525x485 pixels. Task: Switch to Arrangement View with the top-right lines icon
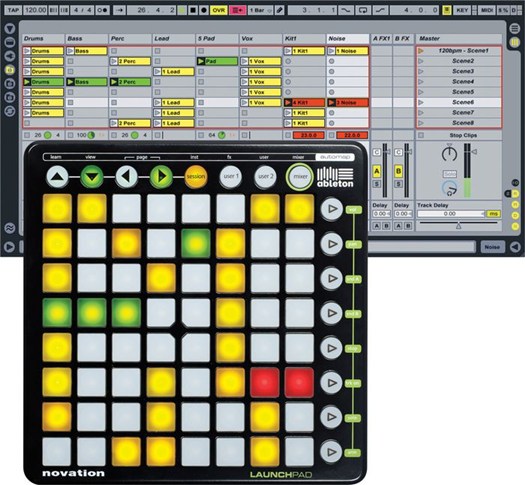(514, 28)
